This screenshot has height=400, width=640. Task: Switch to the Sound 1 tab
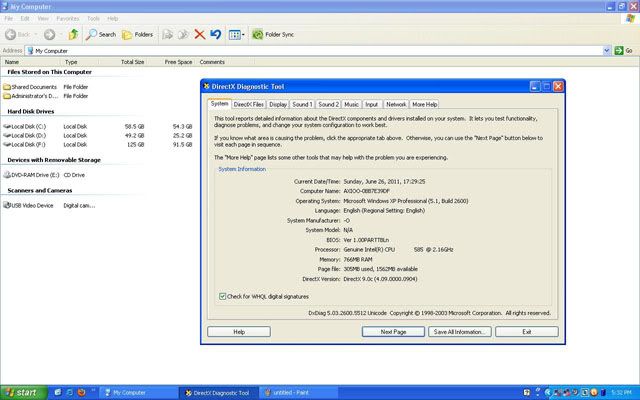click(302, 104)
